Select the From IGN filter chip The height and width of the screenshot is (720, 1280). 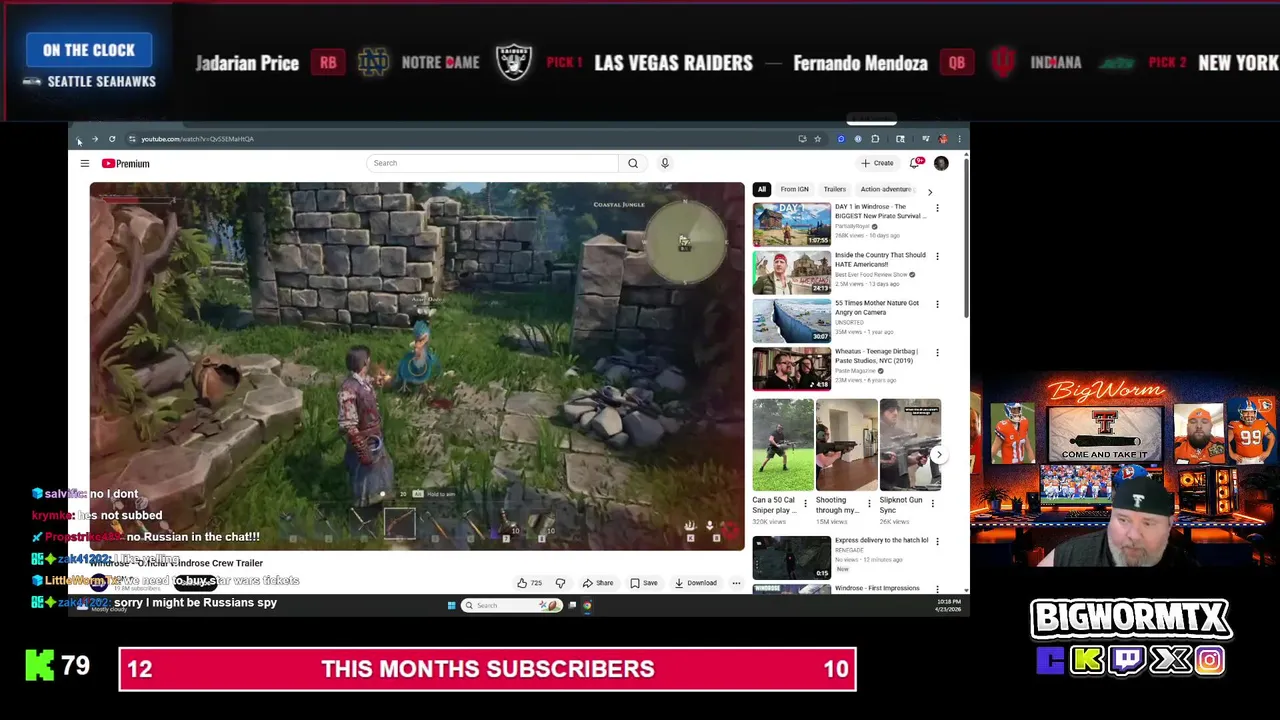pyautogui.click(x=794, y=189)
